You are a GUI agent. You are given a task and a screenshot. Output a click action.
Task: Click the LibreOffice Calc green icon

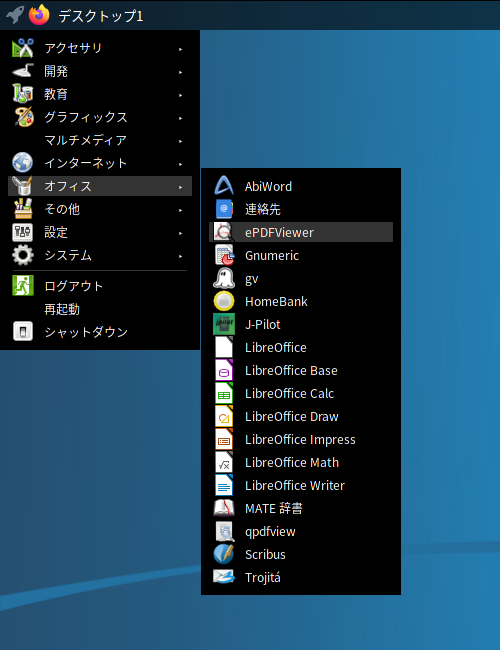tap(224, 393)
